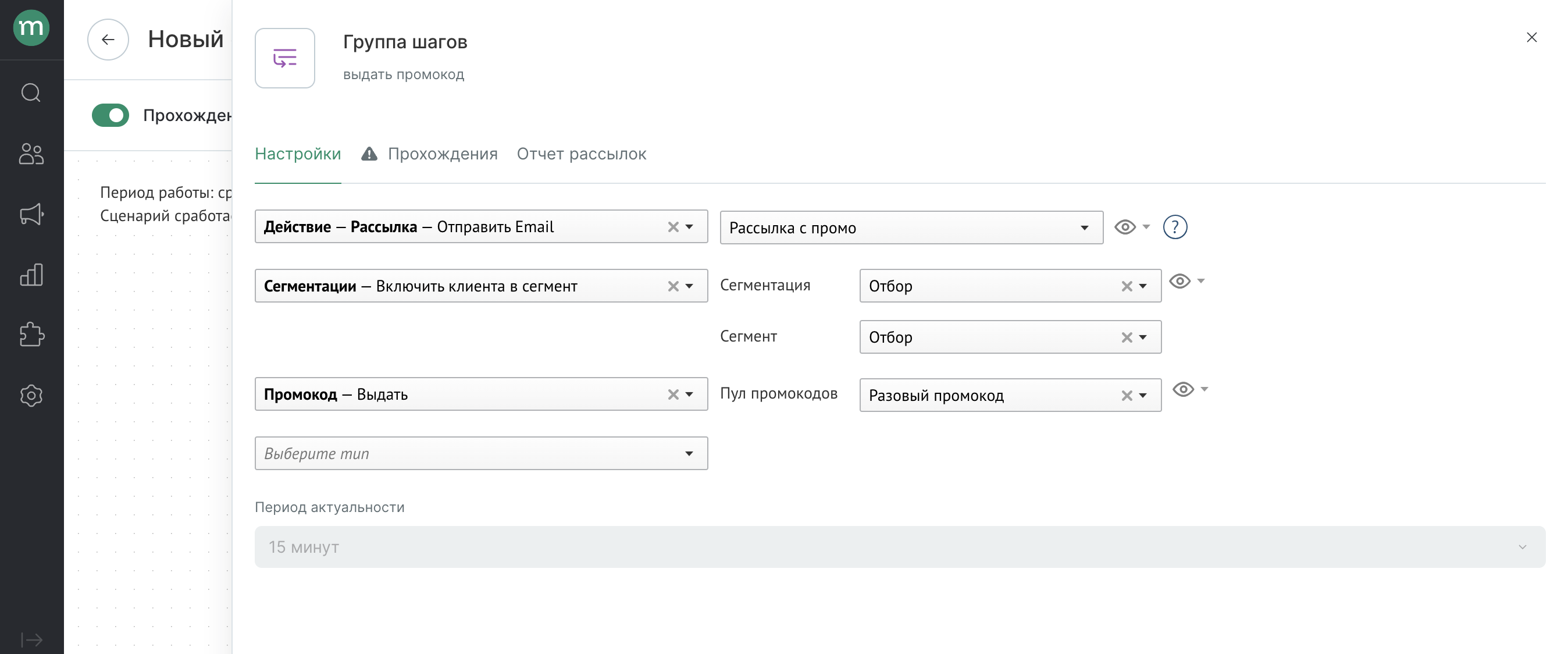Clear the Промокод — Выдать selection
1568x654 pixels.
(x=672, y=394)
